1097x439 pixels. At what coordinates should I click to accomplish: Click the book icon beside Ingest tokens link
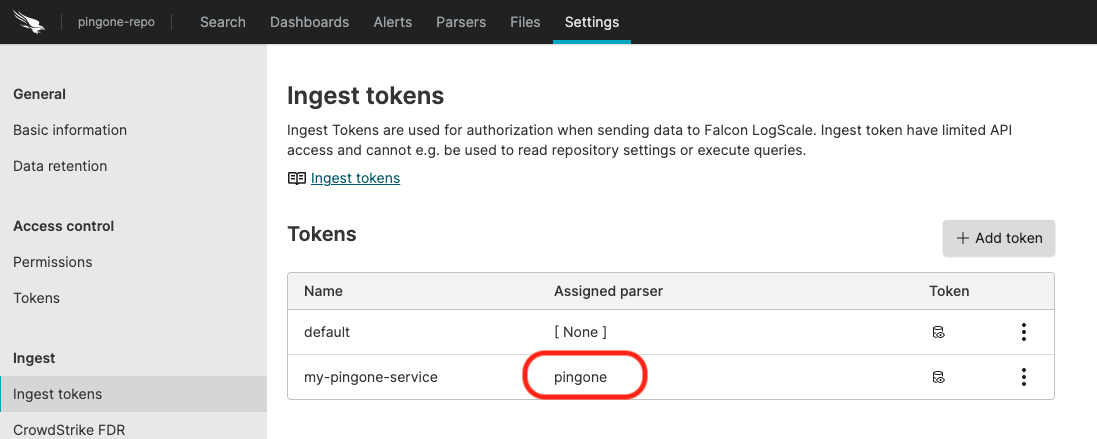point(296,178)
